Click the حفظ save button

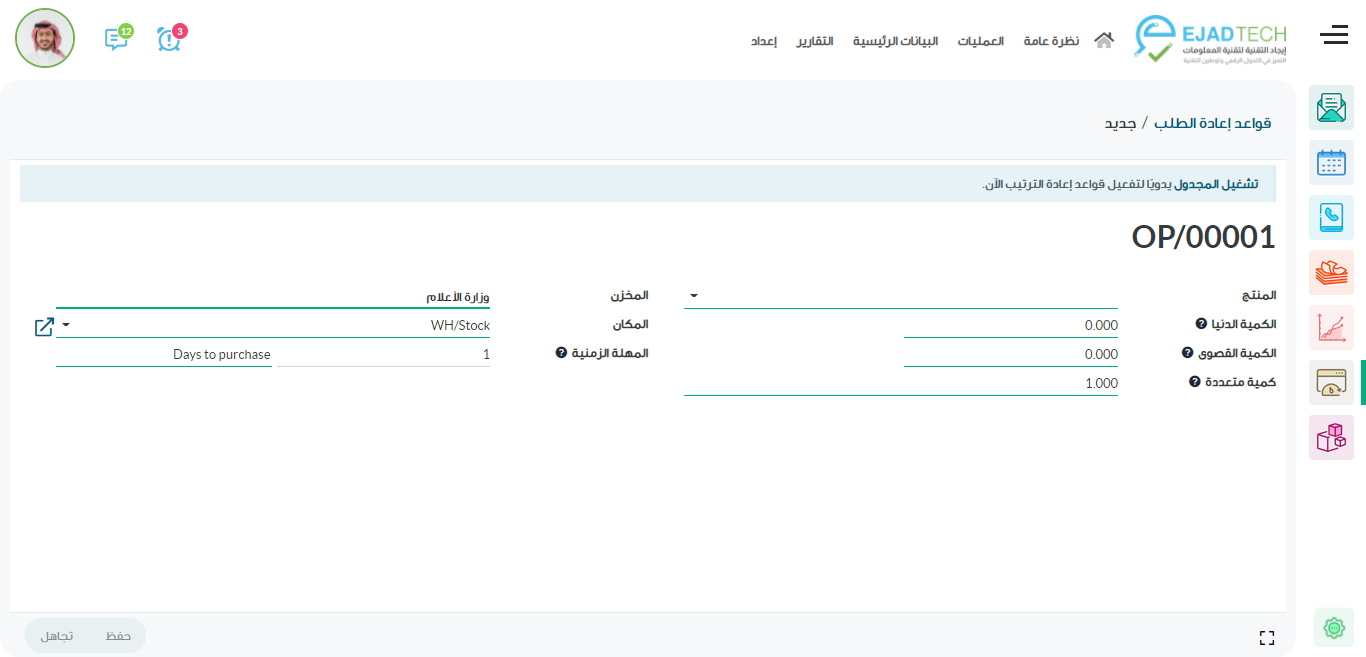pyautogui.click(x=118, y=636)
